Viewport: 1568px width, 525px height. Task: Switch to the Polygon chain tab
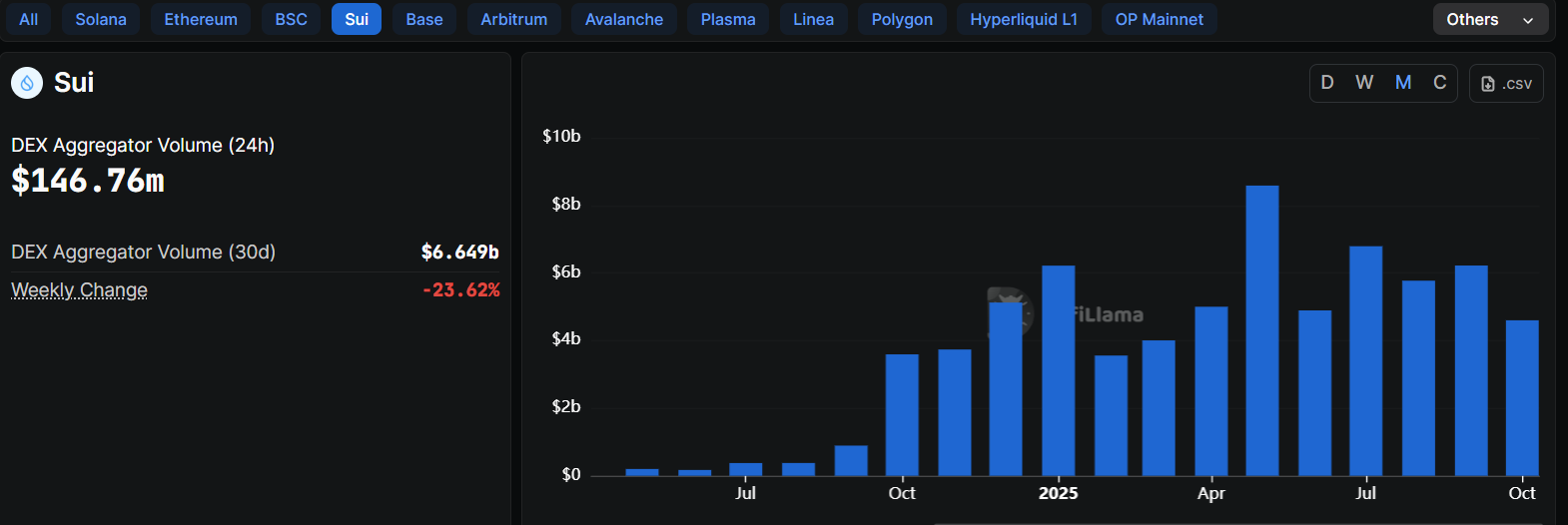902,19
